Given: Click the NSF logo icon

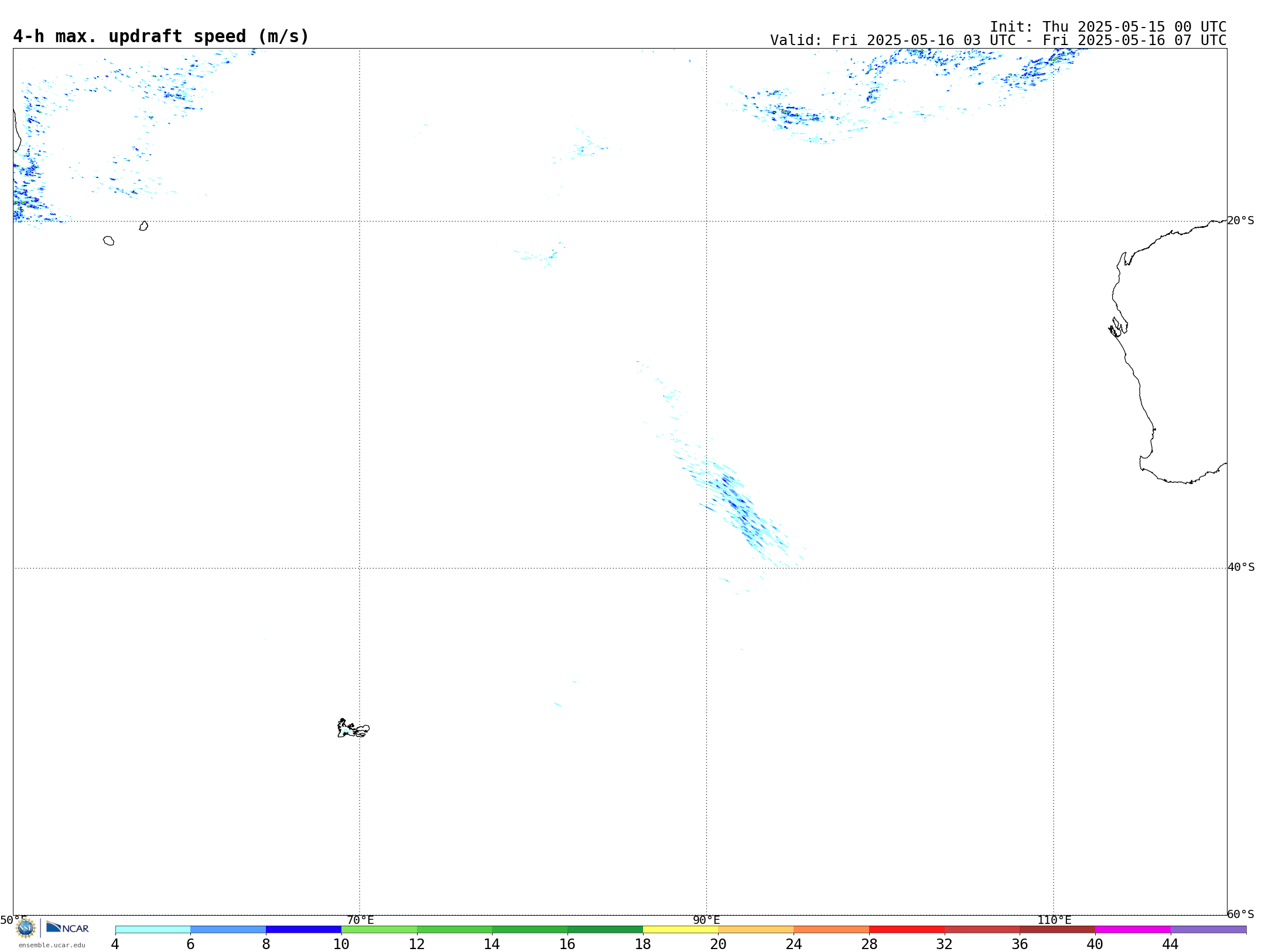Looking at the screenshot, I should (x=26, y=928).
